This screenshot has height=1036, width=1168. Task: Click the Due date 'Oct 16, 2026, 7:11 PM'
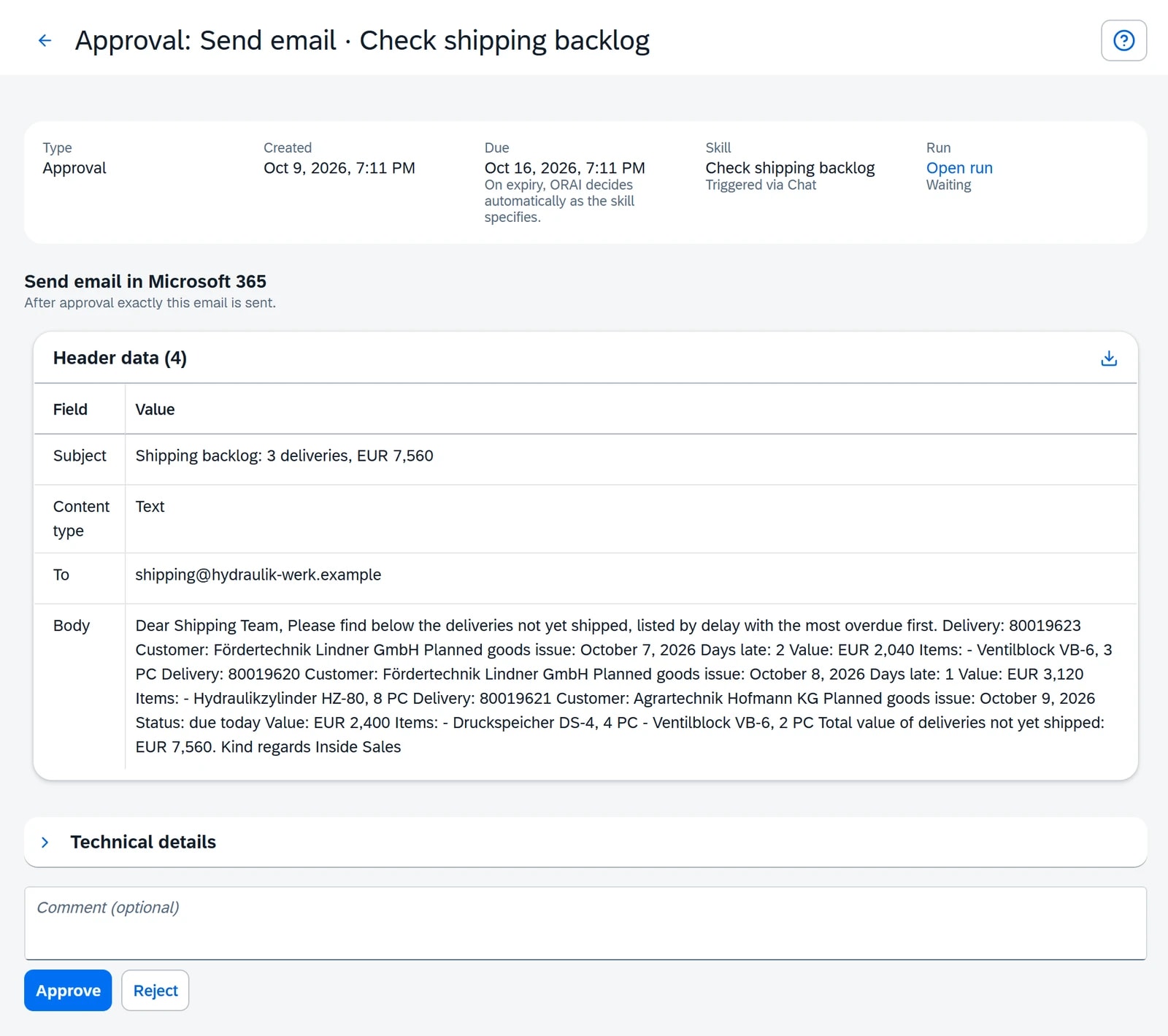pyautogui.click(x=564, y=168)
